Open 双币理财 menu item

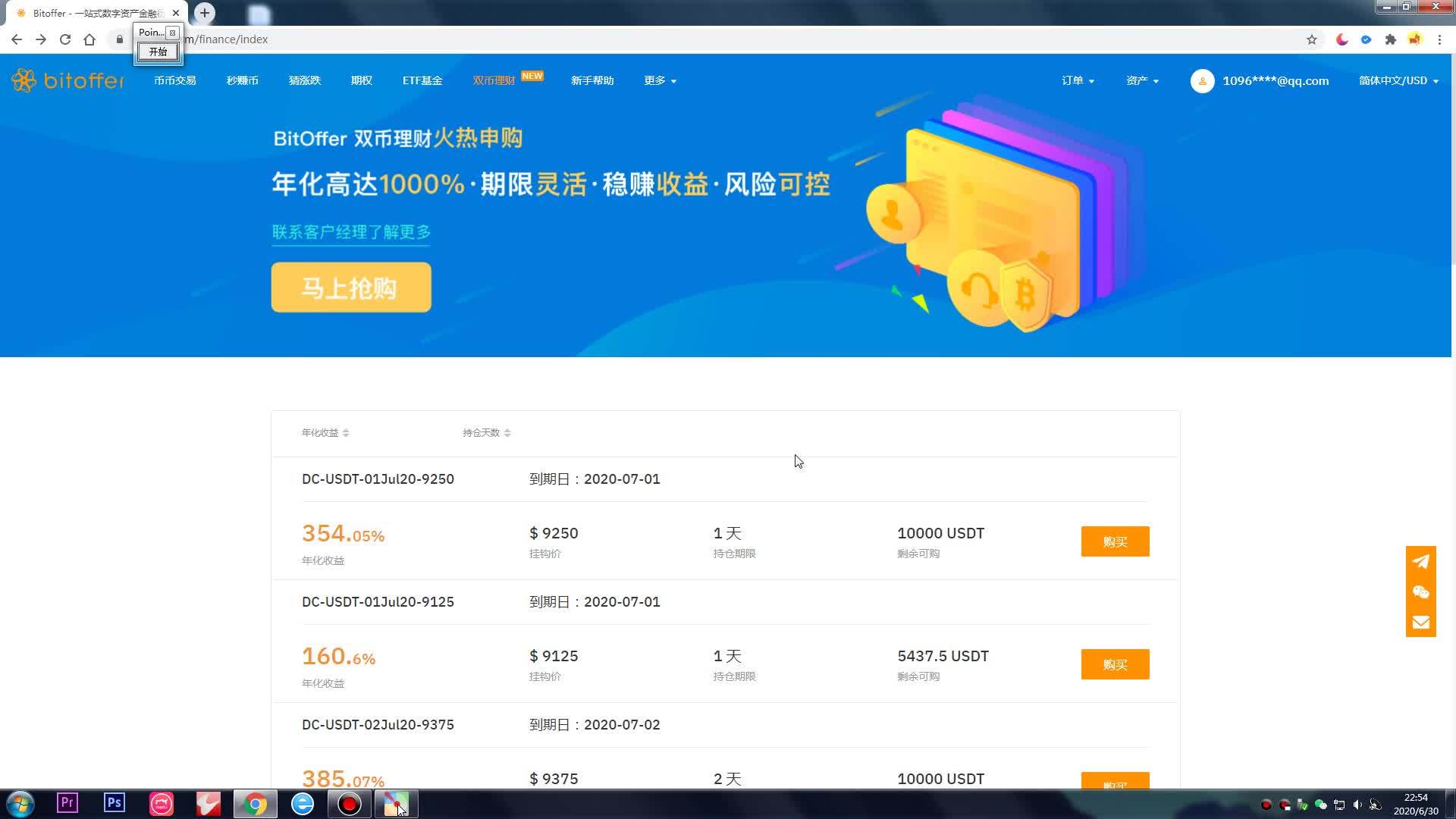coord(494,80)
